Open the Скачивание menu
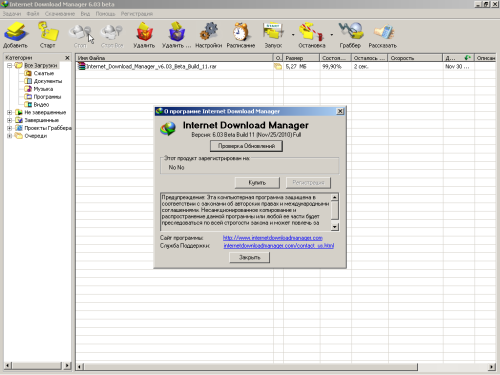This screenshot has height=375, width=500. click(60, 14)
